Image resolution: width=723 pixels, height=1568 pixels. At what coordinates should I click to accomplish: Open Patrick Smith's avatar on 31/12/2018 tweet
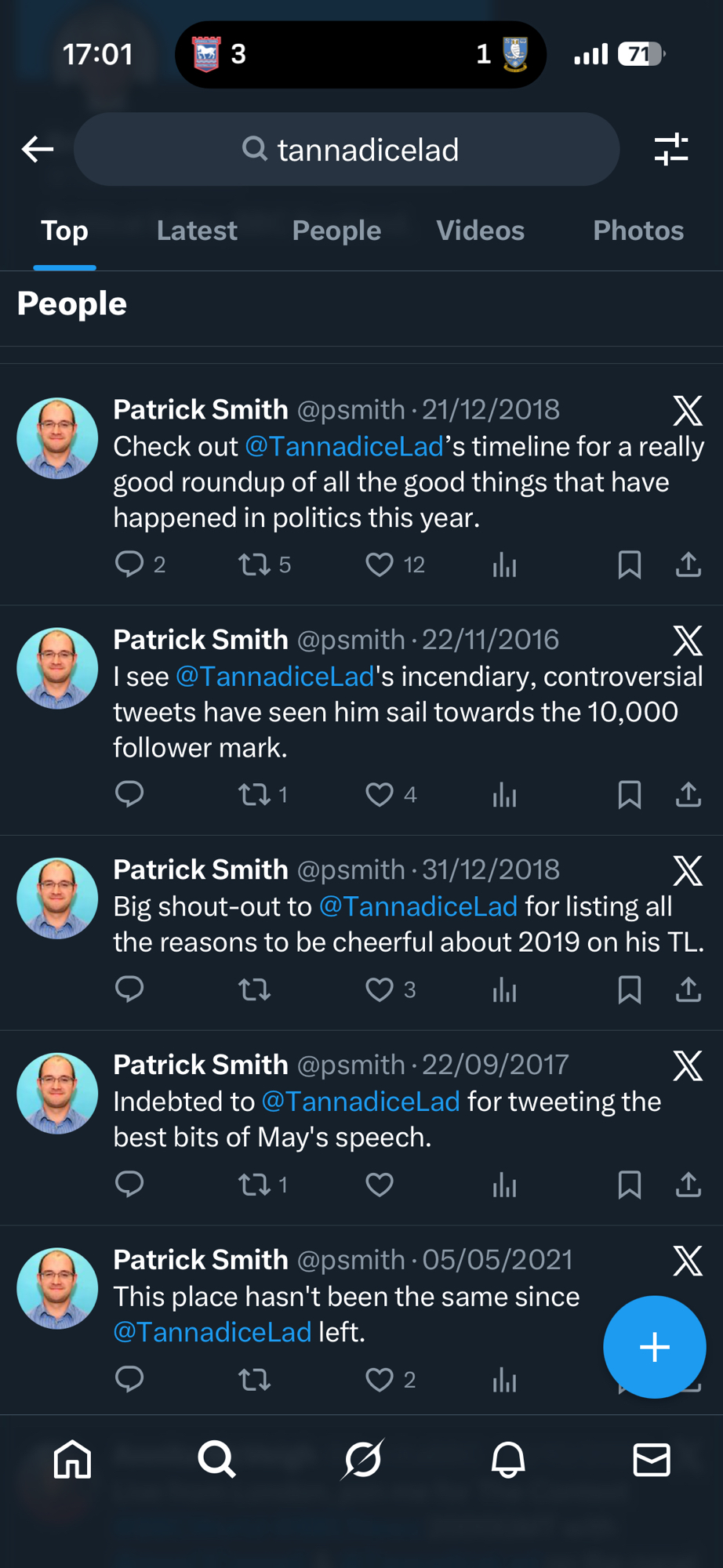(57, 898)
